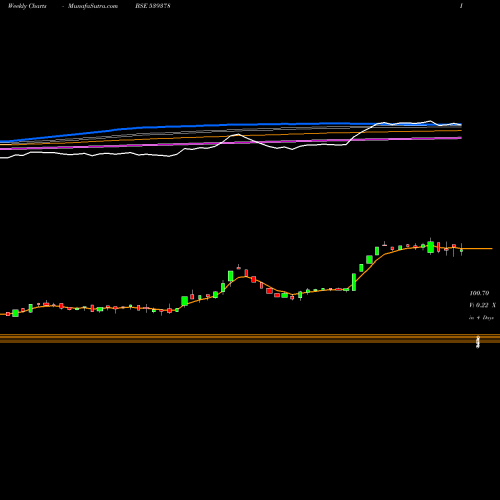The image size is (500, 500).
Task: Click the "100.79" price value
Action: tap(479, 293)
